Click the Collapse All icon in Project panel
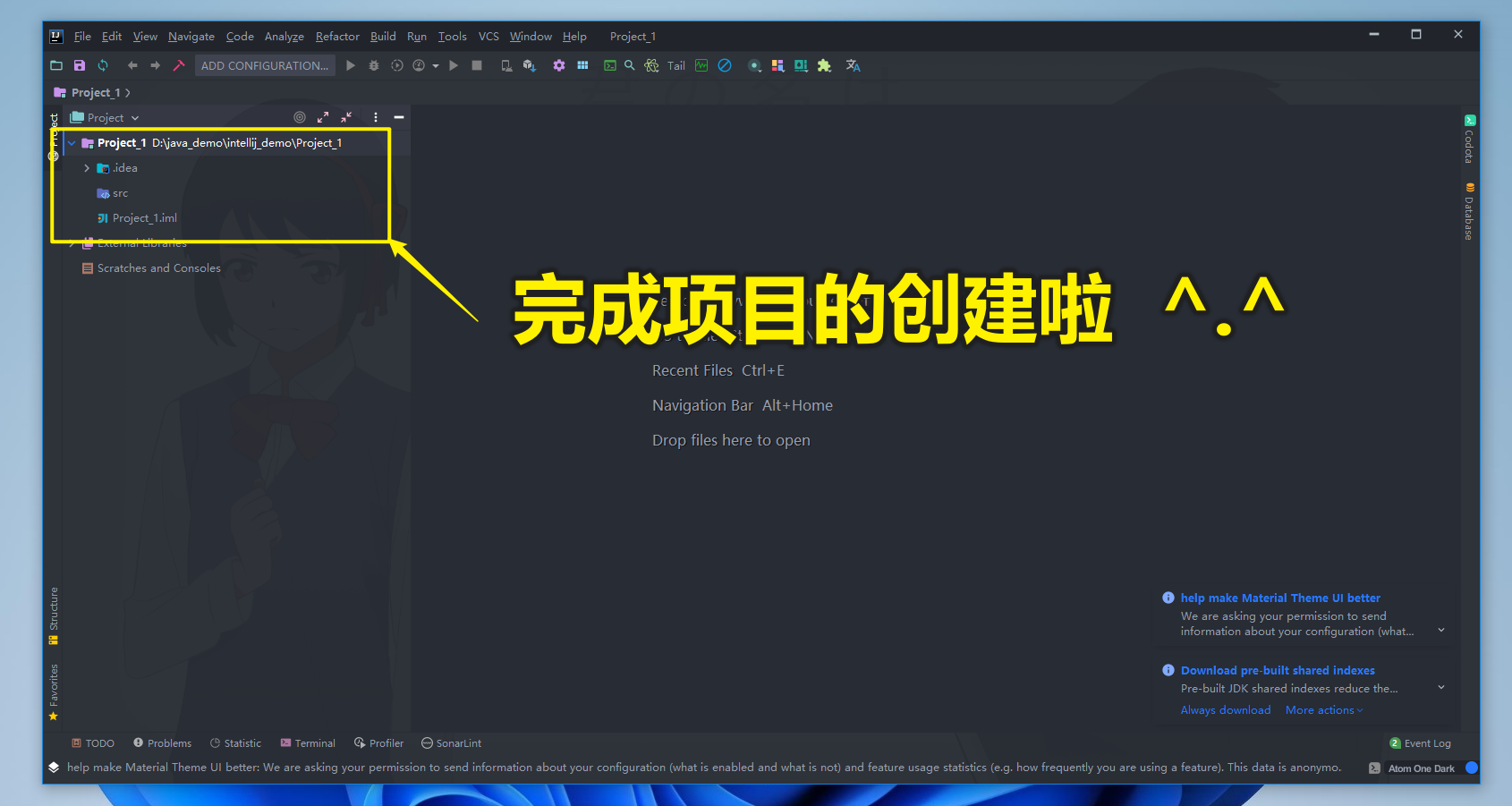Screen dimensions: 1512x806 pos(346,117)
